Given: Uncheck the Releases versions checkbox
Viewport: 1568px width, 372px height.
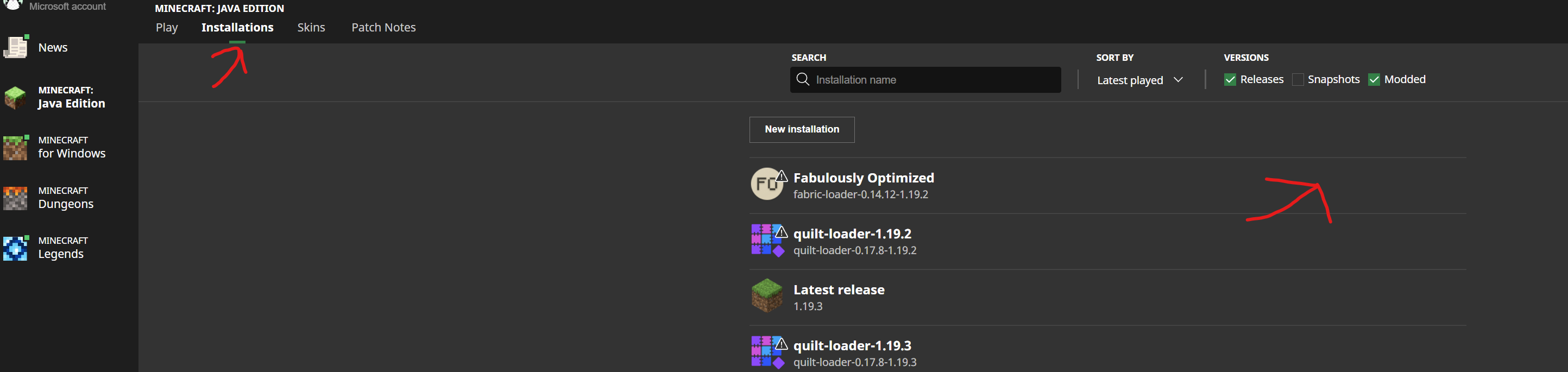Looking at the screenshot, I should coord(1230,80).
